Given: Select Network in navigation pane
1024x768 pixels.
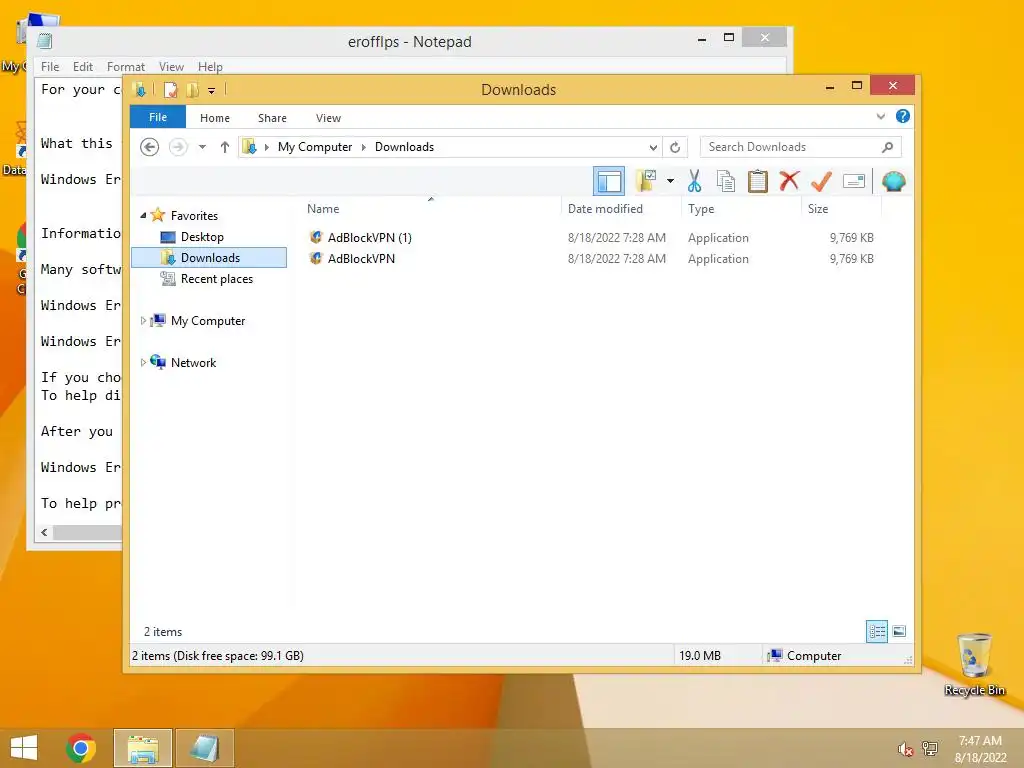Looking at the screenshot, I should coord(193,362).
